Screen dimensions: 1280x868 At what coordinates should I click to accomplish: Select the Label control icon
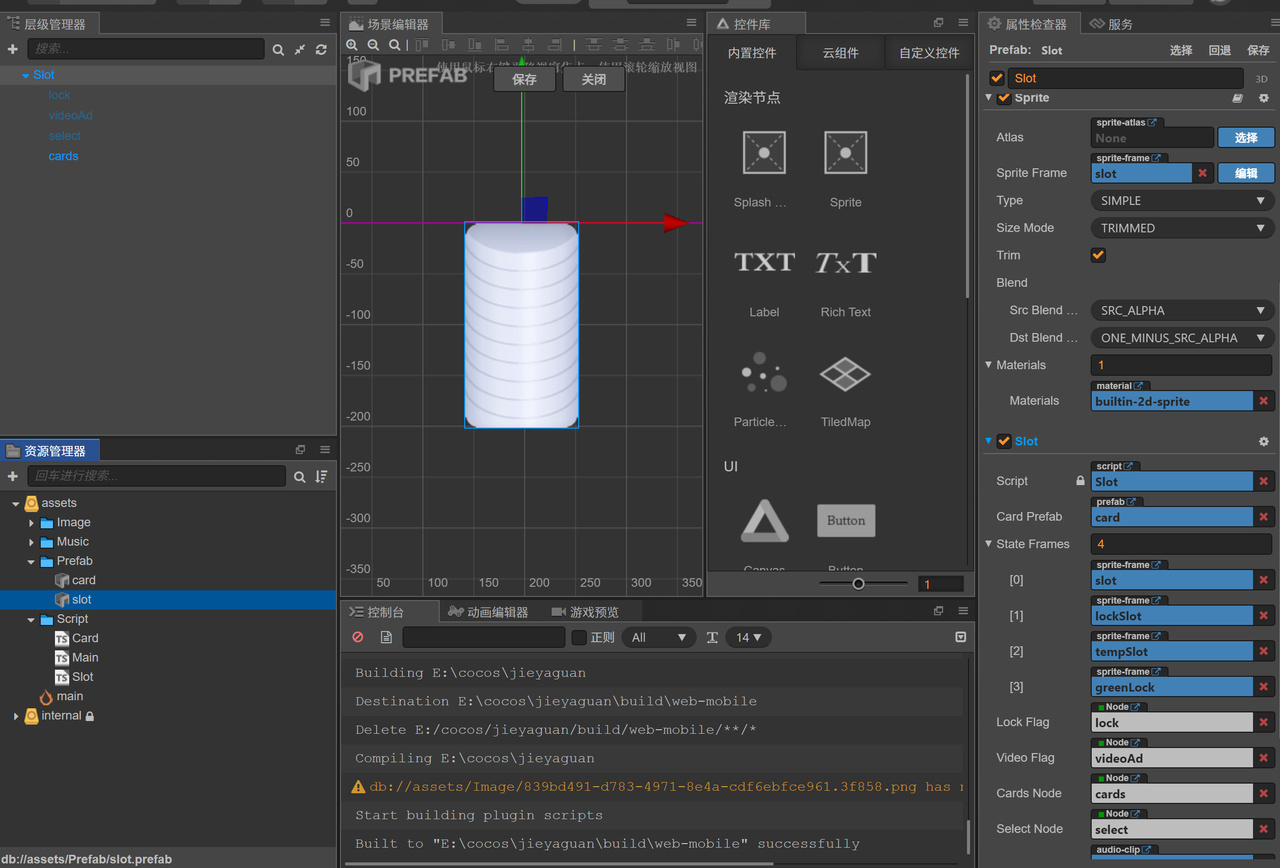pos(764,263)
